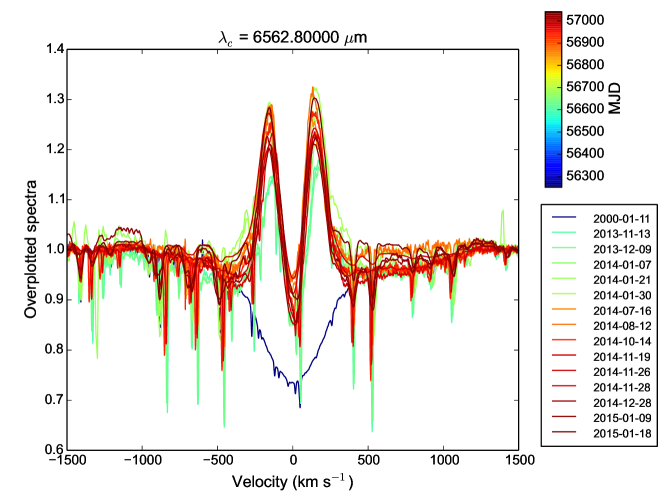Click x-axis tick label 500
Screen dimensions: 664x501
368,460
